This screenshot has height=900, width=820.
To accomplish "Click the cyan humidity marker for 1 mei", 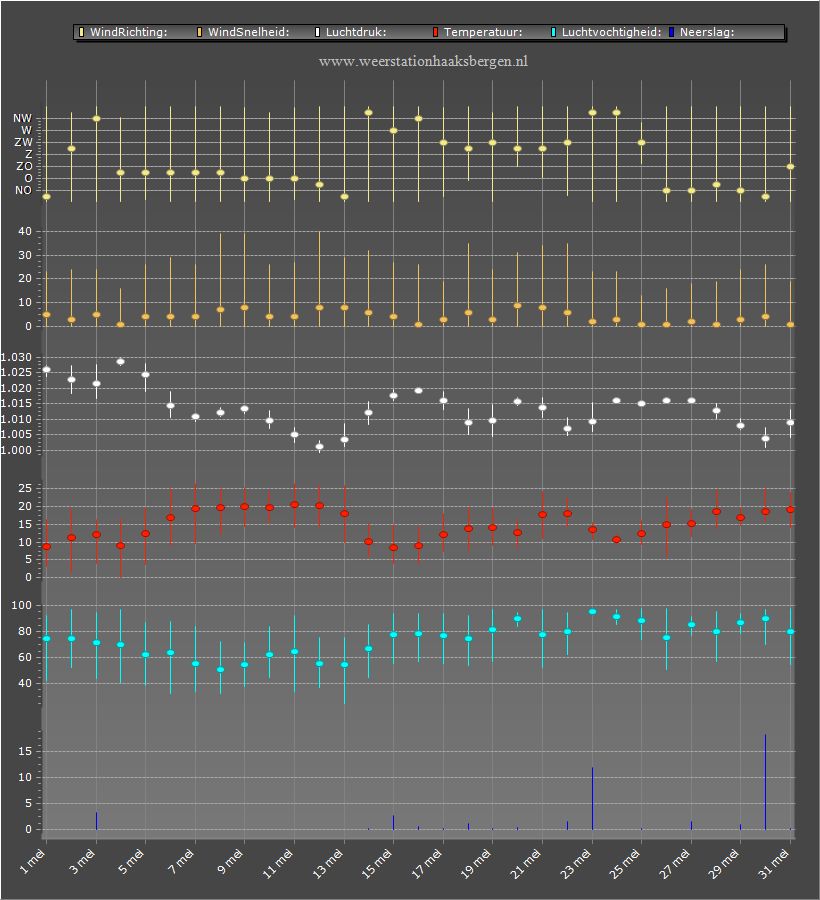I will 46,638.
